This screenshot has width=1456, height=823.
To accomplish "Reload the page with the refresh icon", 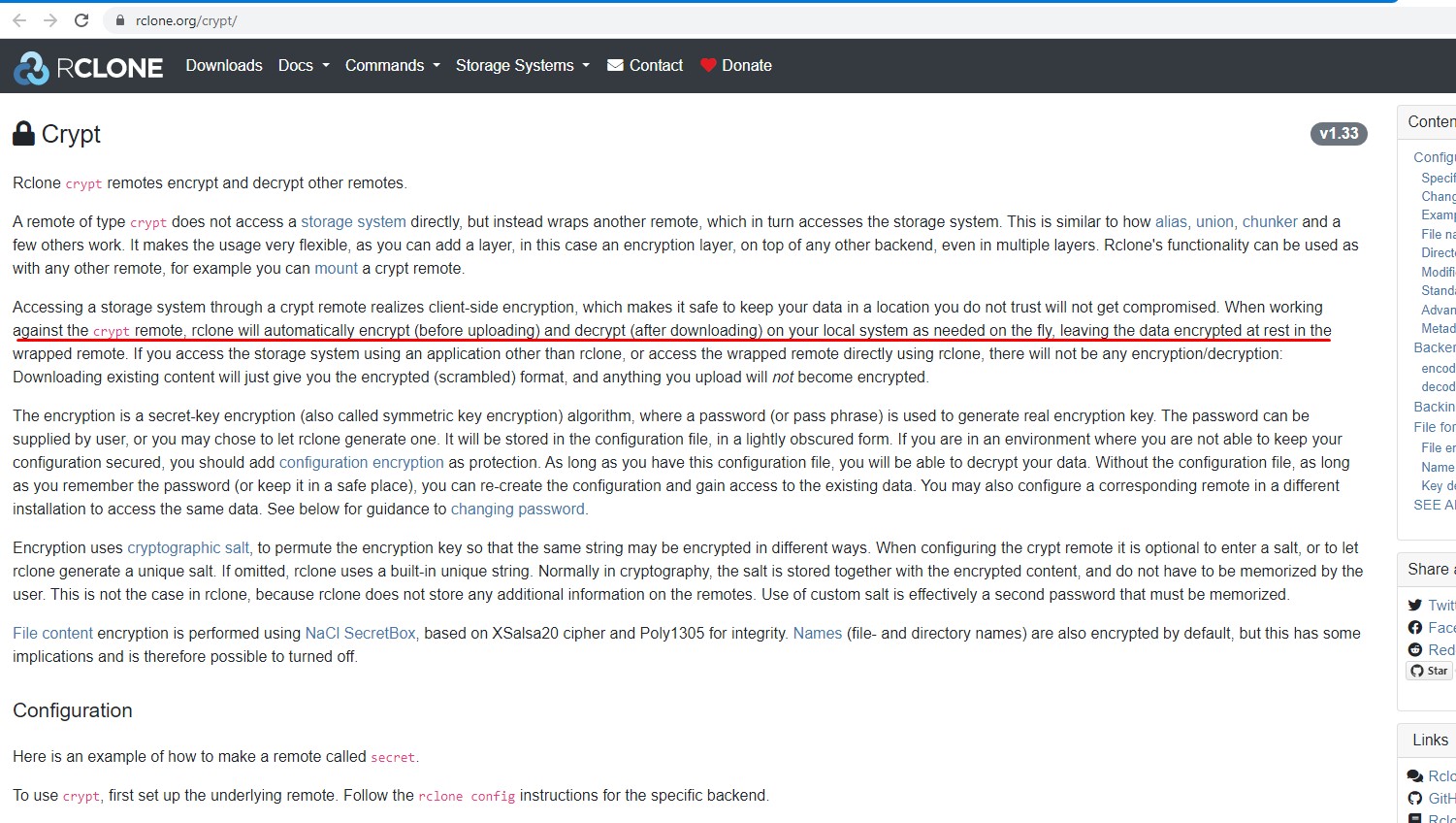I will 81,20.
